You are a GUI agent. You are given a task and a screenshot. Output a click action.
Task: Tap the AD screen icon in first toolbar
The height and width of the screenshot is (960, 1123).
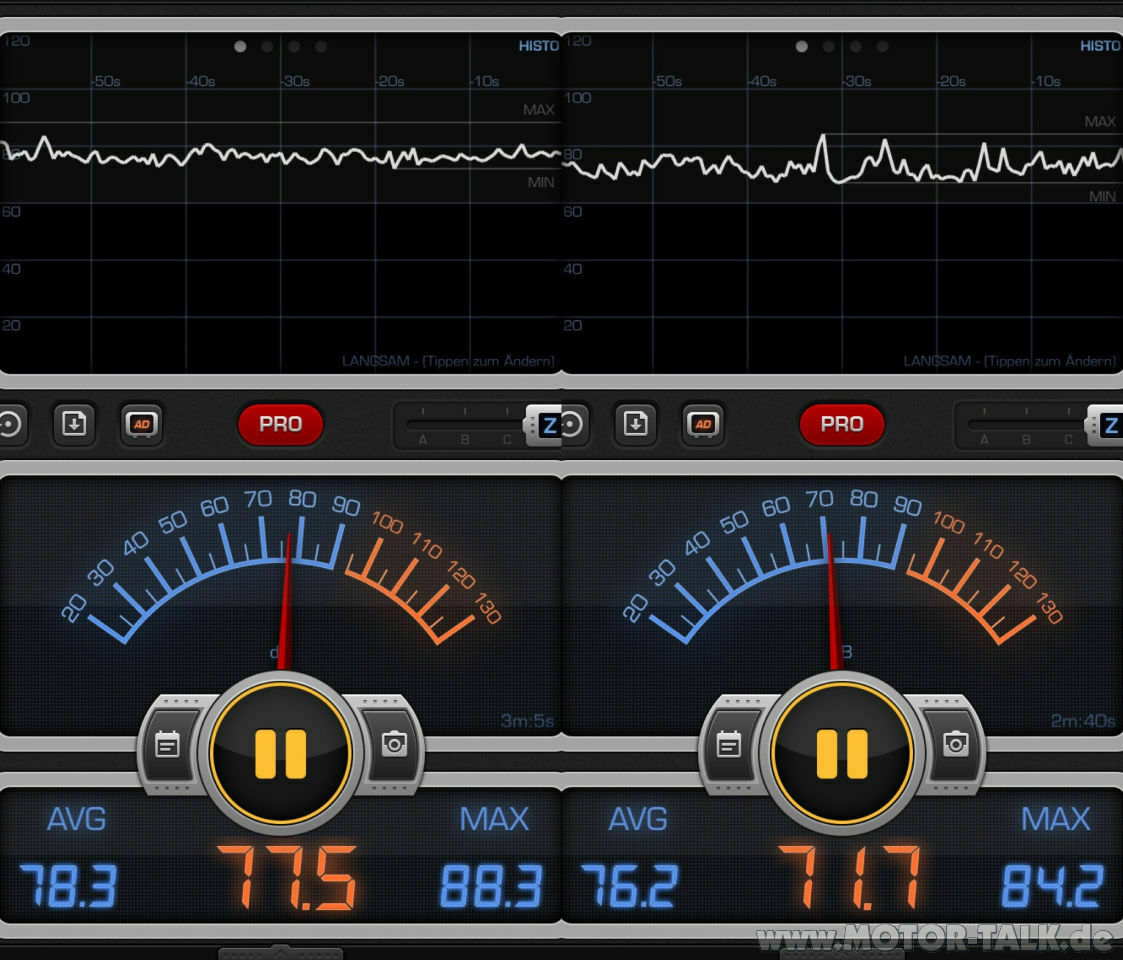pos(141,424)
